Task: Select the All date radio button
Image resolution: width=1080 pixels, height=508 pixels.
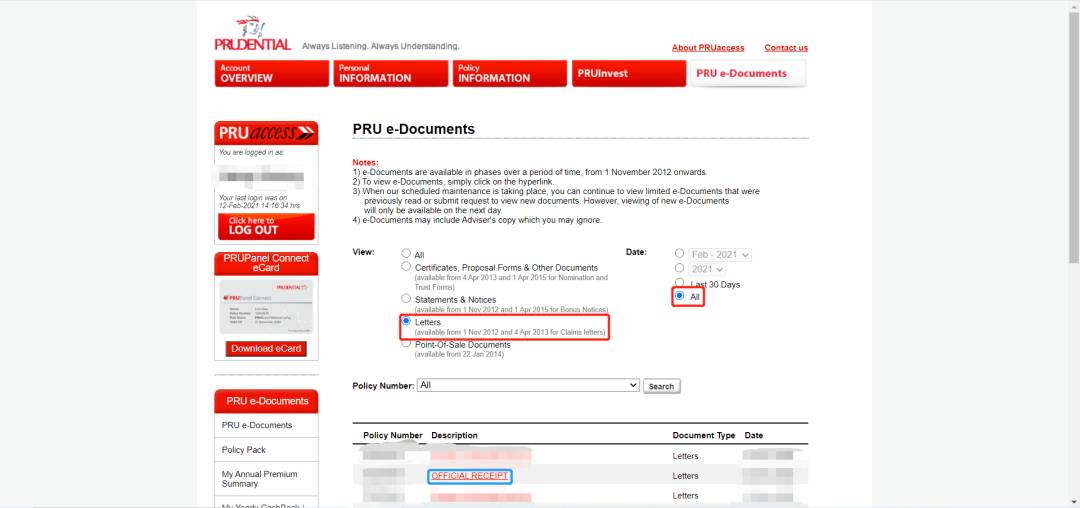Action: click(680, 297)
